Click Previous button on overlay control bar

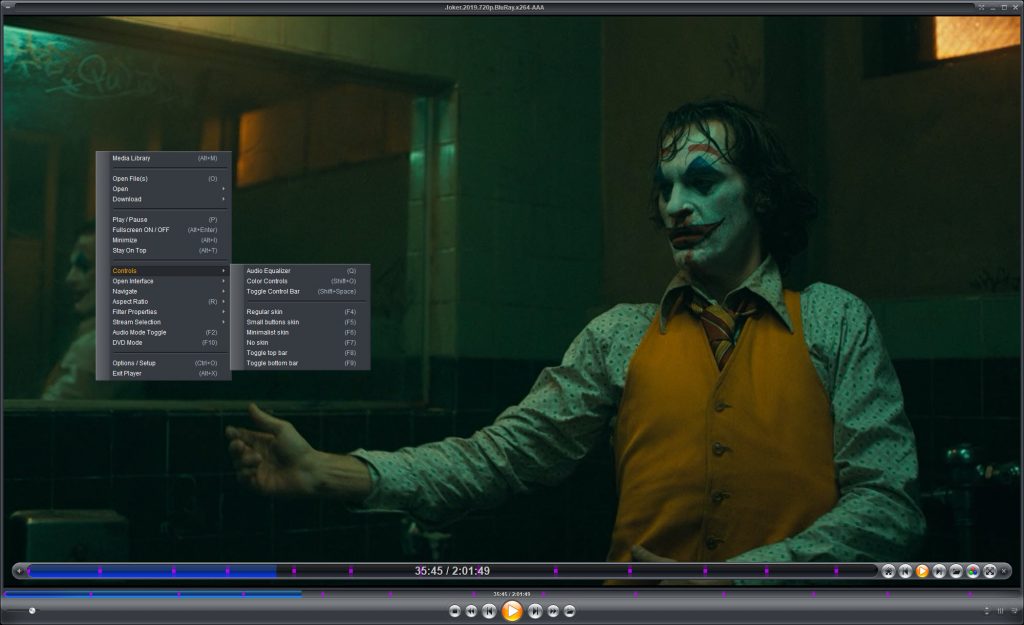pos(905,571)
